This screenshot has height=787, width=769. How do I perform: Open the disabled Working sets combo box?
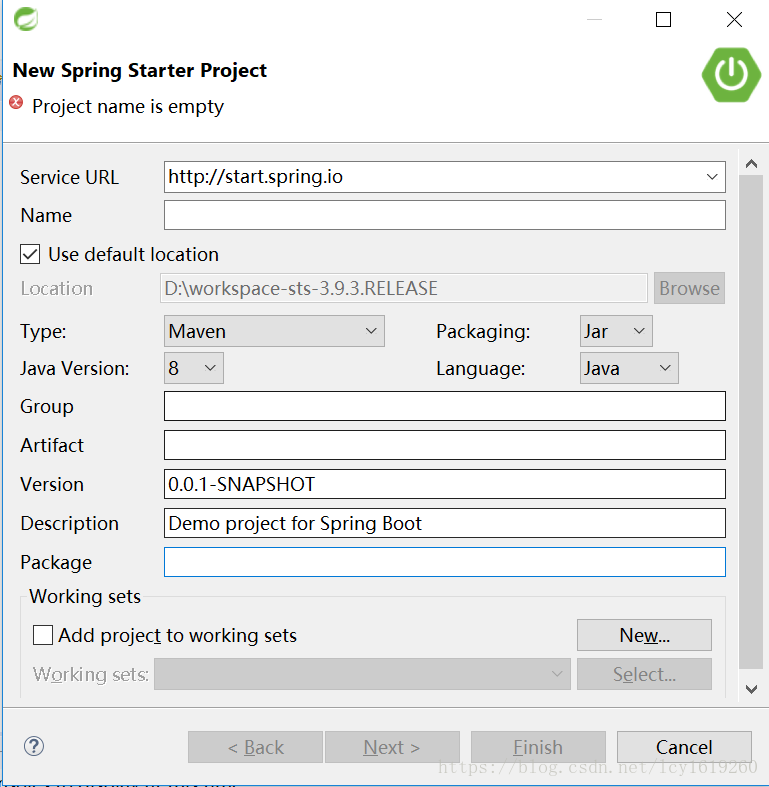tap(362, 674)
